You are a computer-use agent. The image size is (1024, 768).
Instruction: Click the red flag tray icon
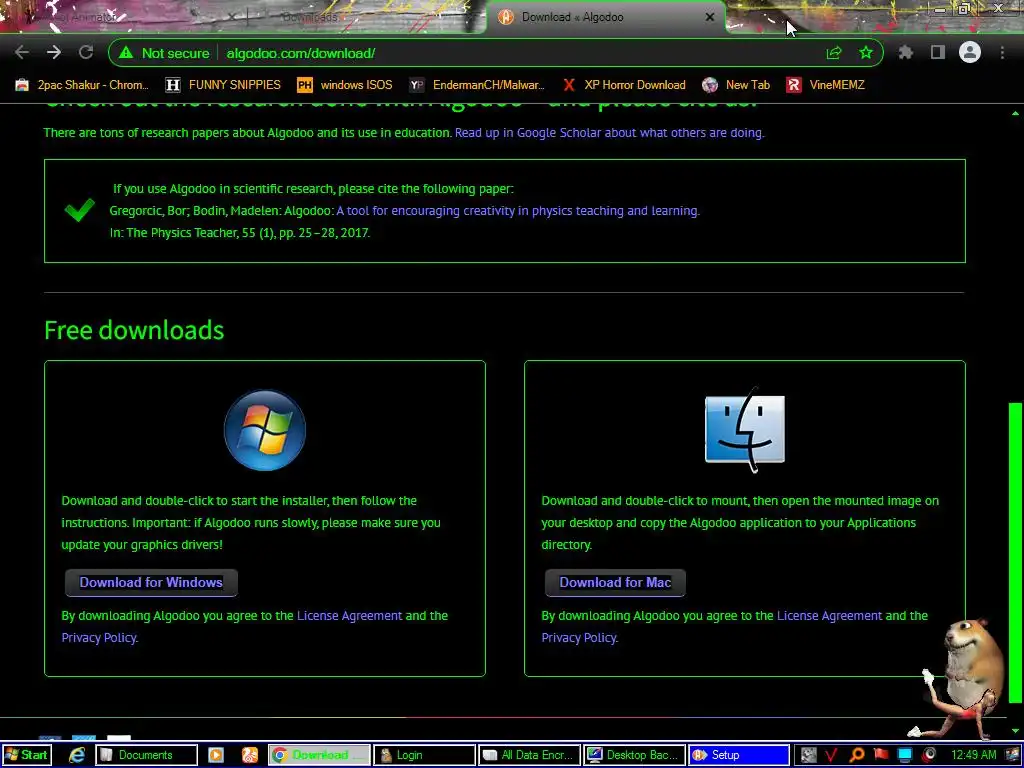[x=881, y=755]
